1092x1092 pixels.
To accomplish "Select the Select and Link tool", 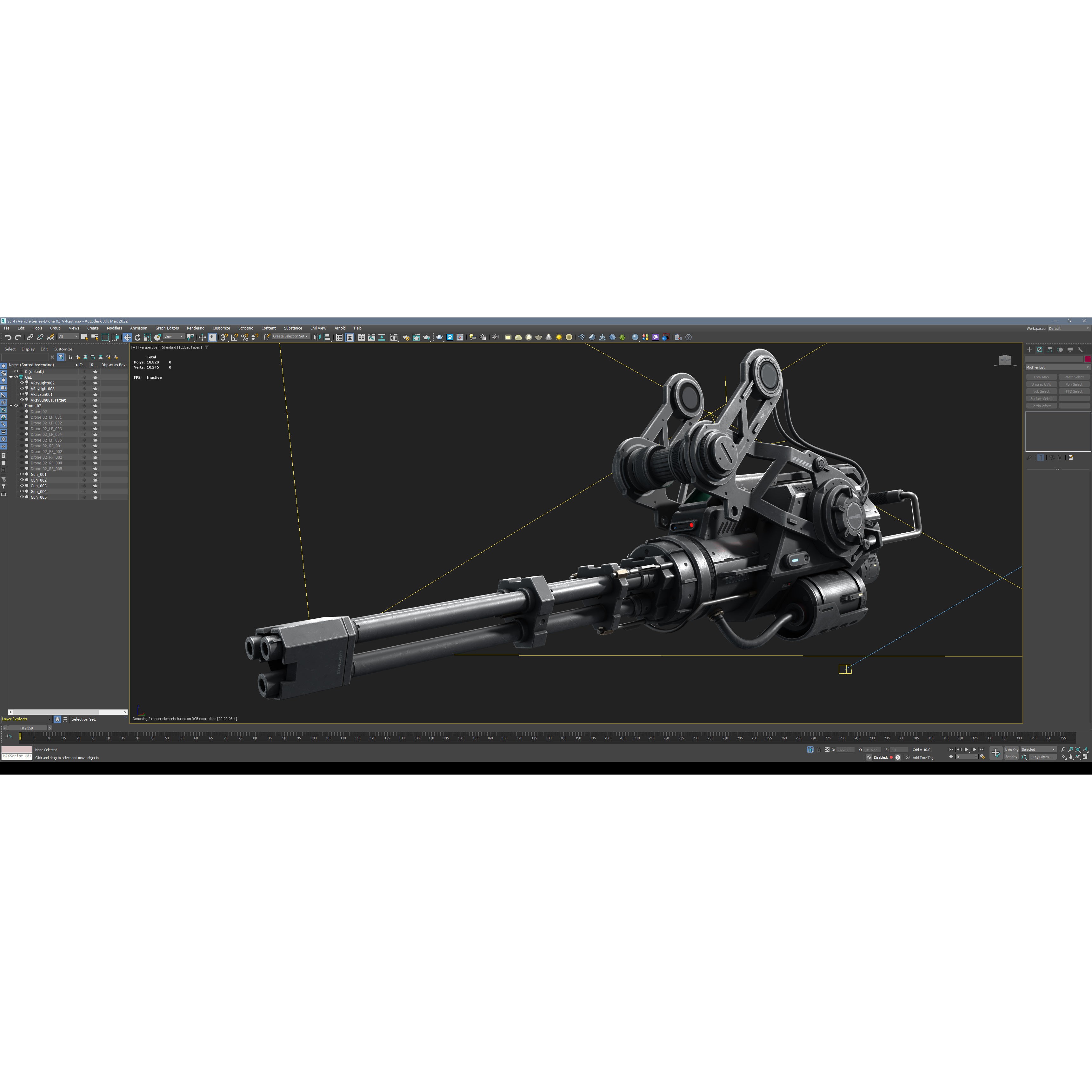I will click(x=30, y=337).
